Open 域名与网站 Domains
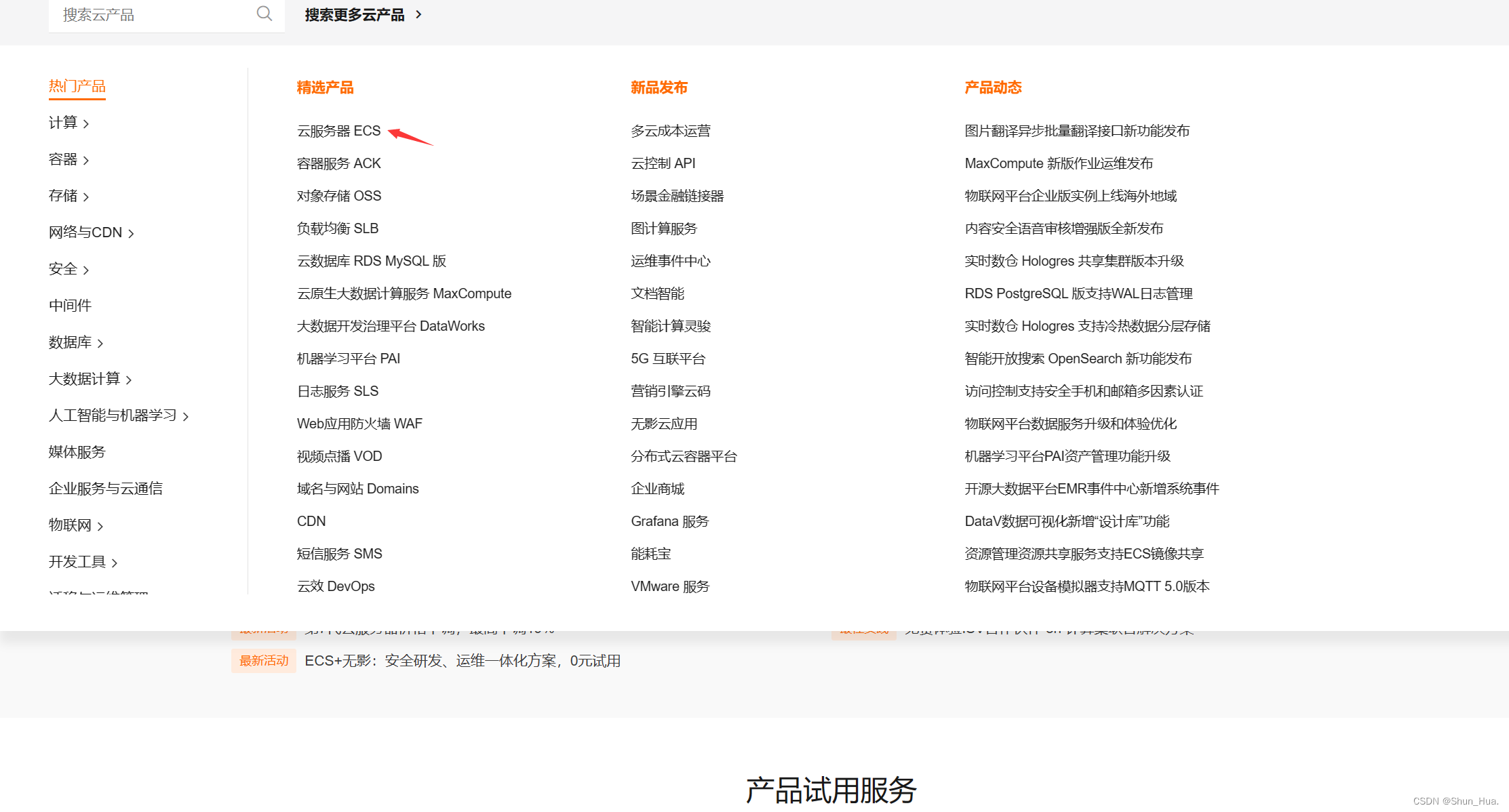 click(358, 489)
